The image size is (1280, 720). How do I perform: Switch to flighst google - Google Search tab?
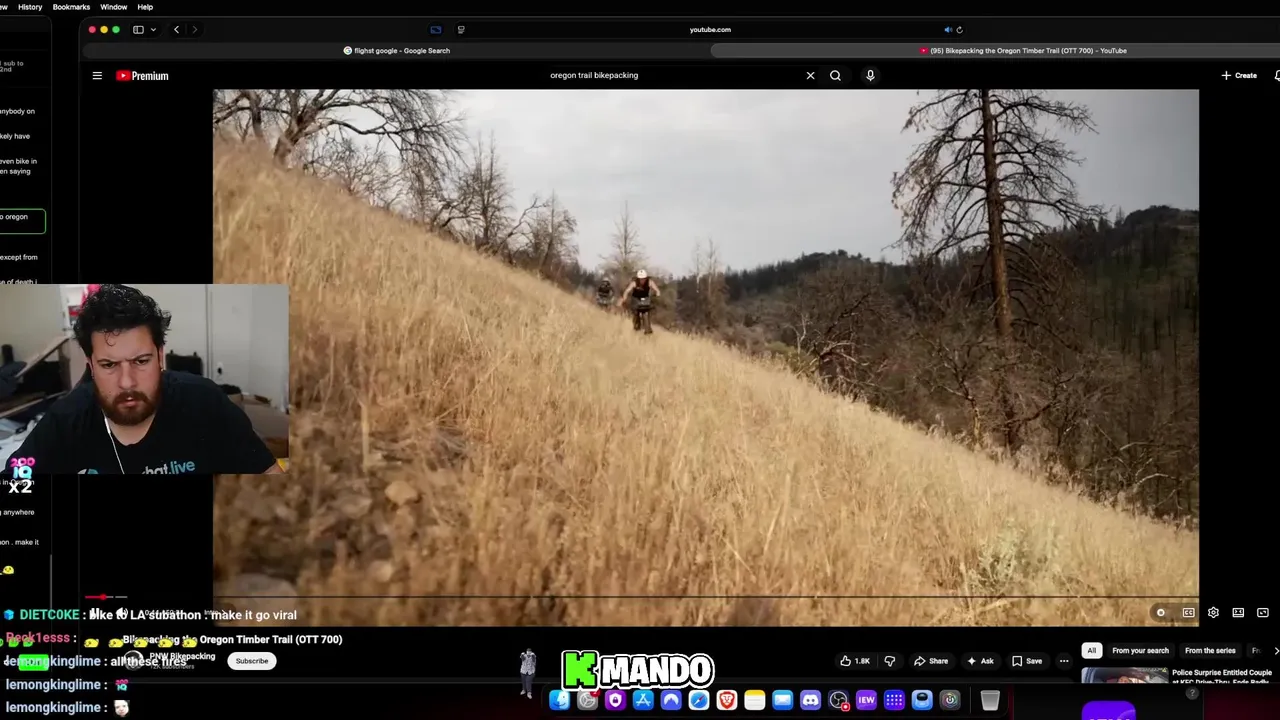(397, 51)
